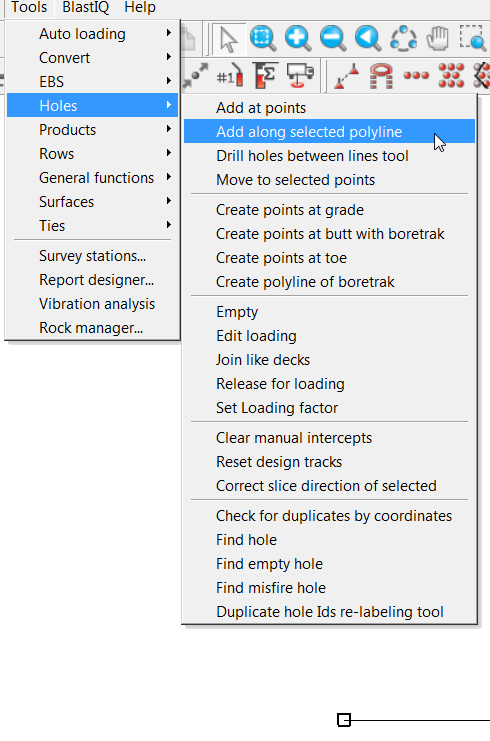Click the zoom in magnifier icon

coord(298,38)
